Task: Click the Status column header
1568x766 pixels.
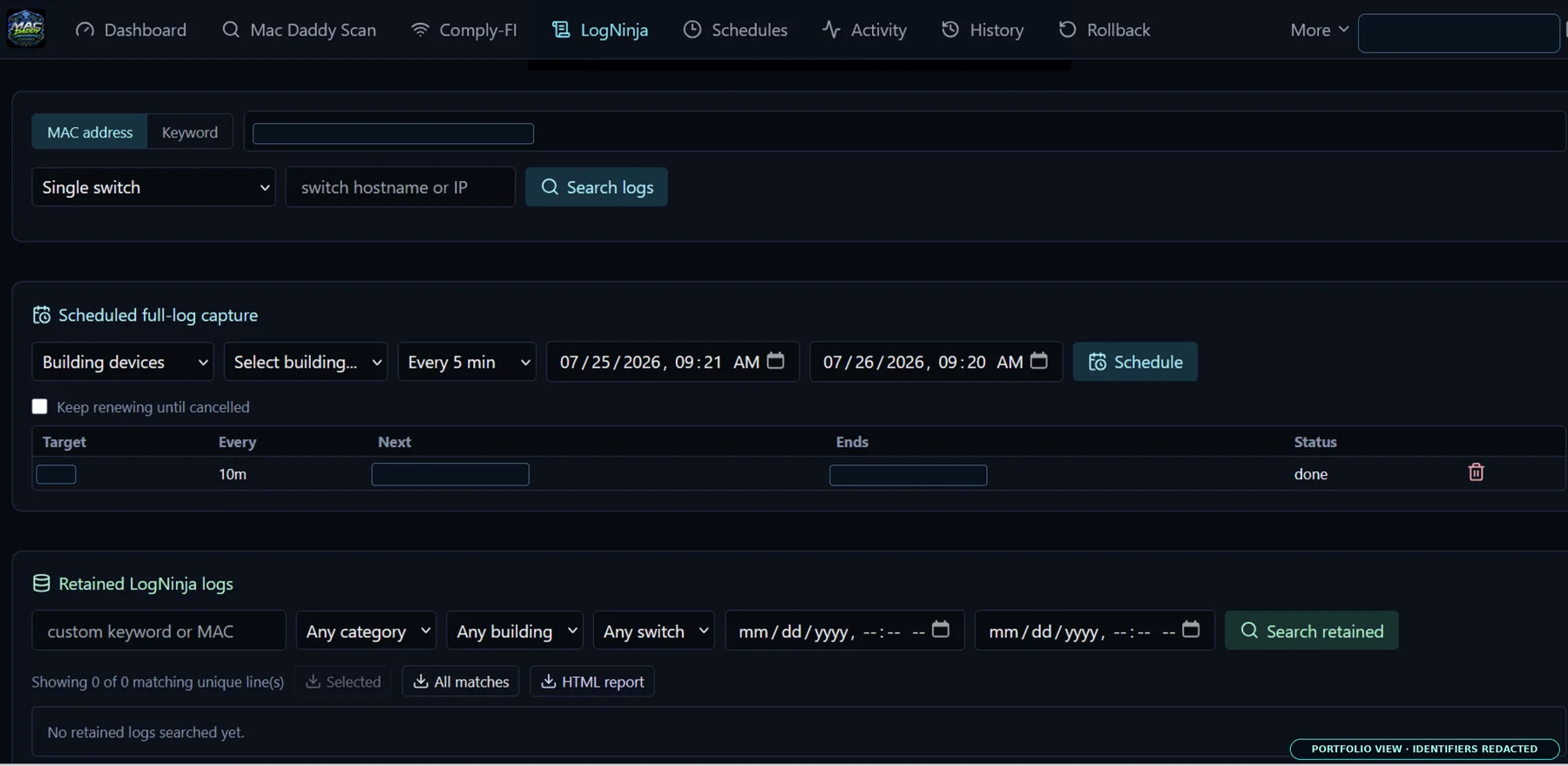Action: tap(1315, 442)
